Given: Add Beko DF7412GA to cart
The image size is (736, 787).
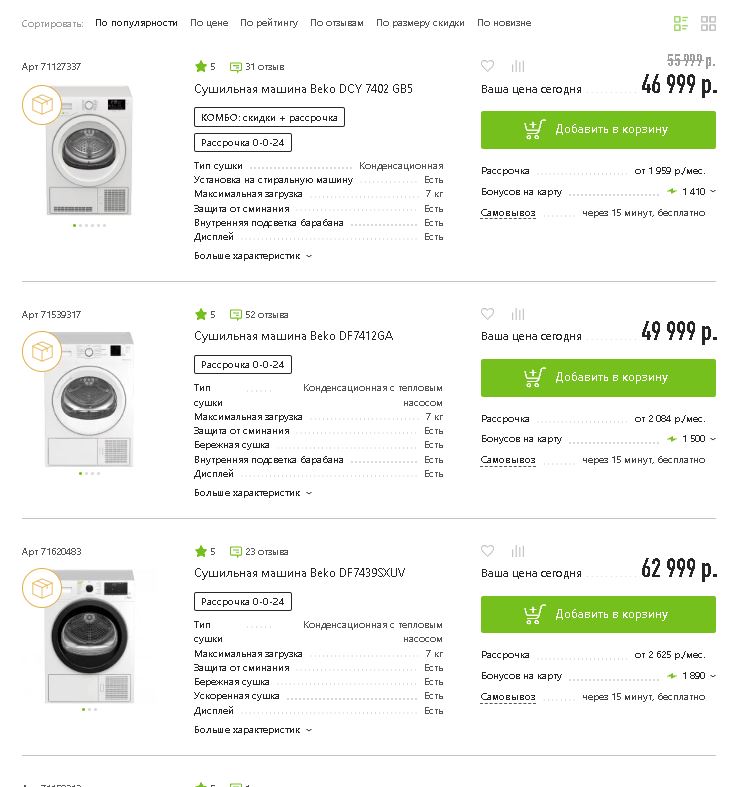Looking at the screenshot, I should point(598,377).
